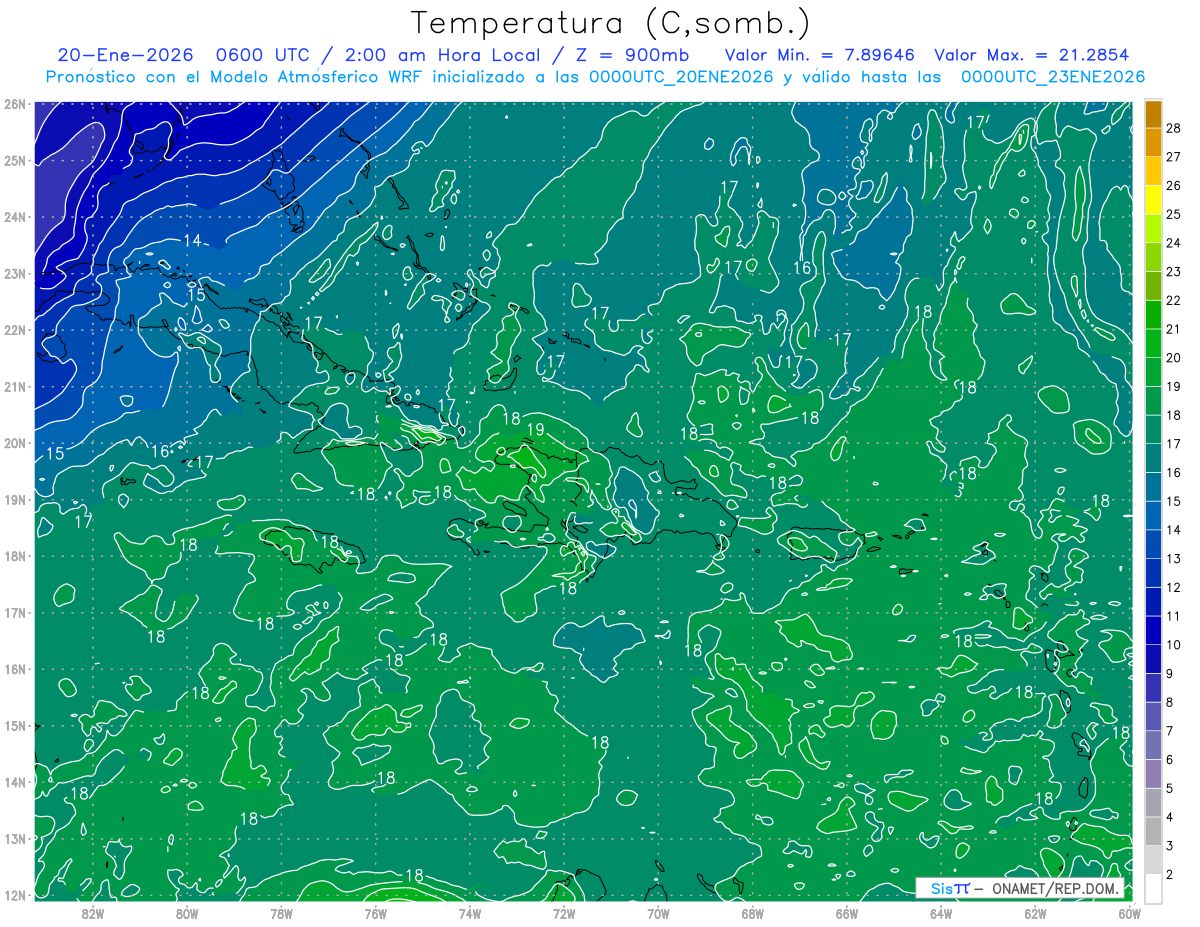Click the '20' value on the color scale
The width and height of the screenshot is (1200, 927).
point(1174,358)
